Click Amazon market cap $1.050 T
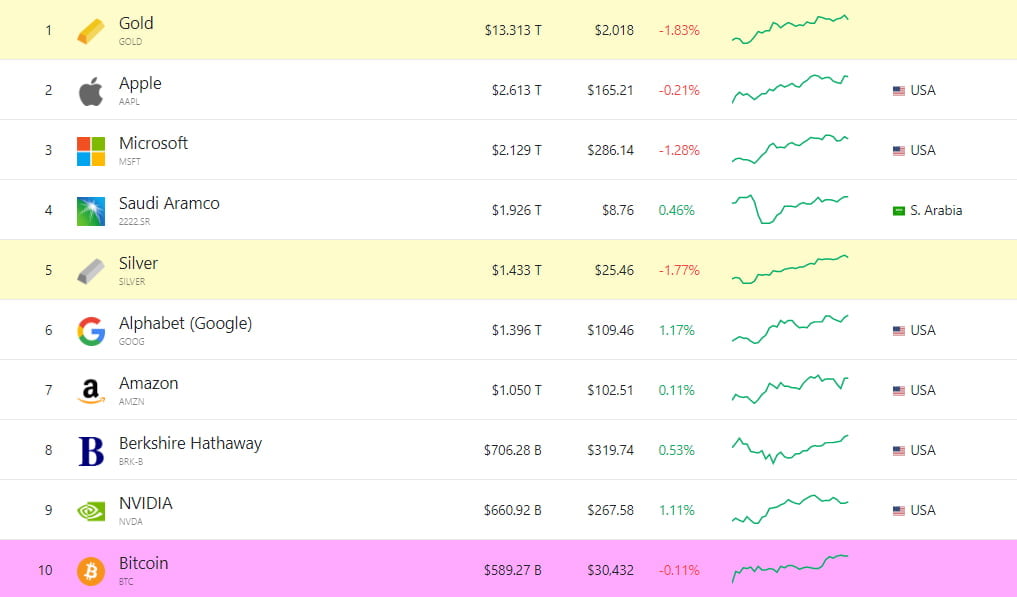1017x597 pixels. click(516, 391)
